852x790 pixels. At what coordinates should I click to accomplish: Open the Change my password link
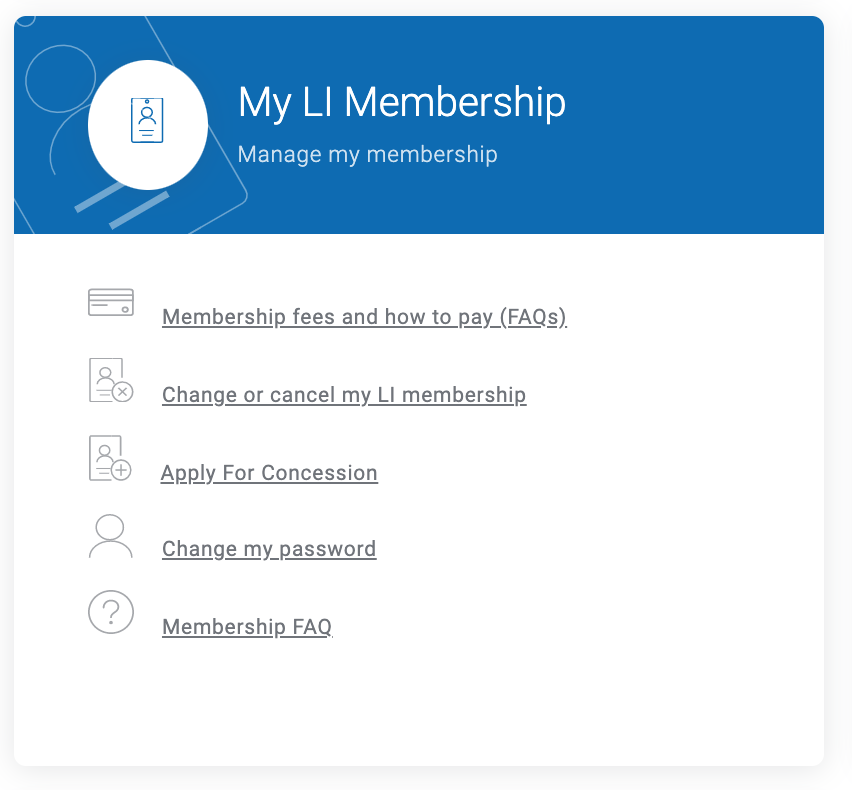(x=269, y=549)
